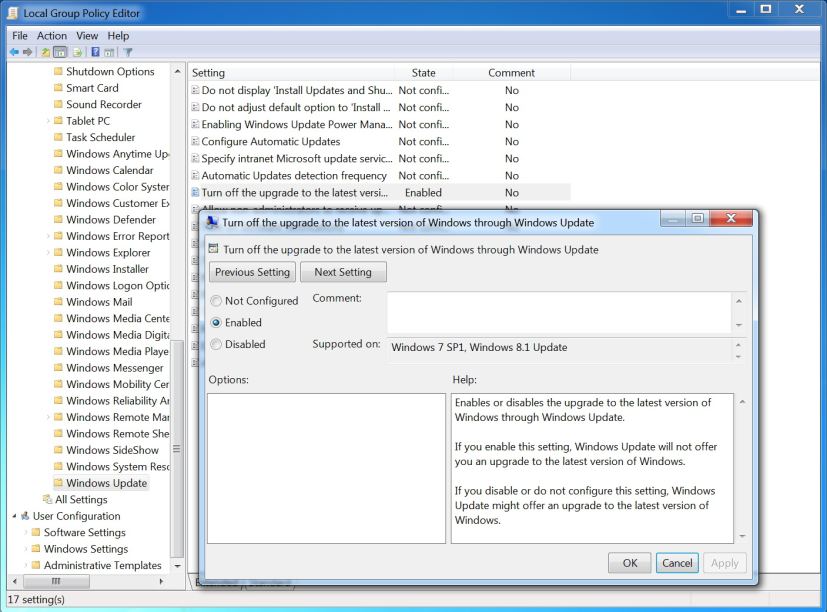827x612 pixels.
Task: Open the Help menu
Action: point(118,35)
